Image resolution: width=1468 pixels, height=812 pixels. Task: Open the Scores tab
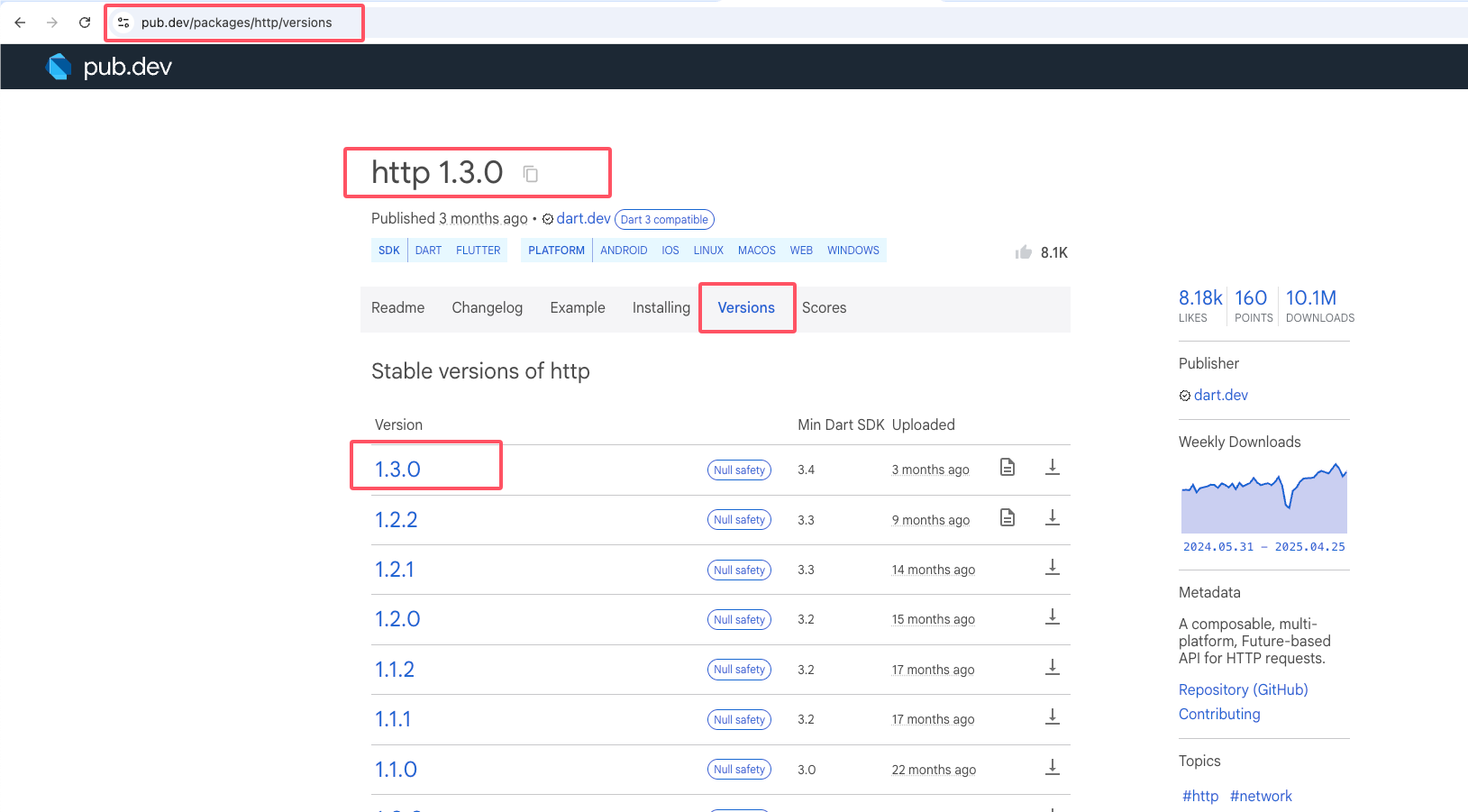click(x=824, y=307)
